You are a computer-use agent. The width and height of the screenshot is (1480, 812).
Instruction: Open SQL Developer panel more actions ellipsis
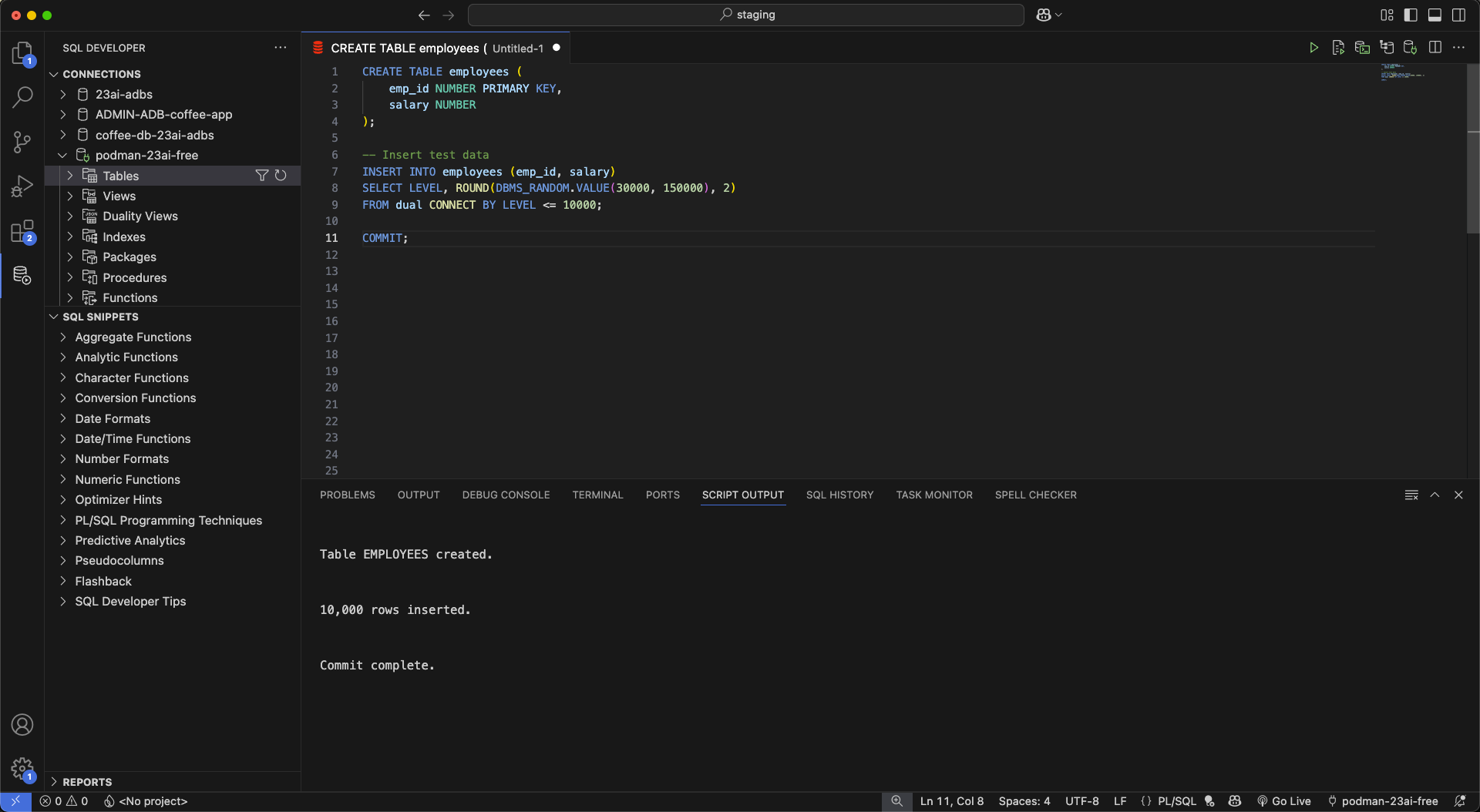pyautogui.click(x=281, y=48)
